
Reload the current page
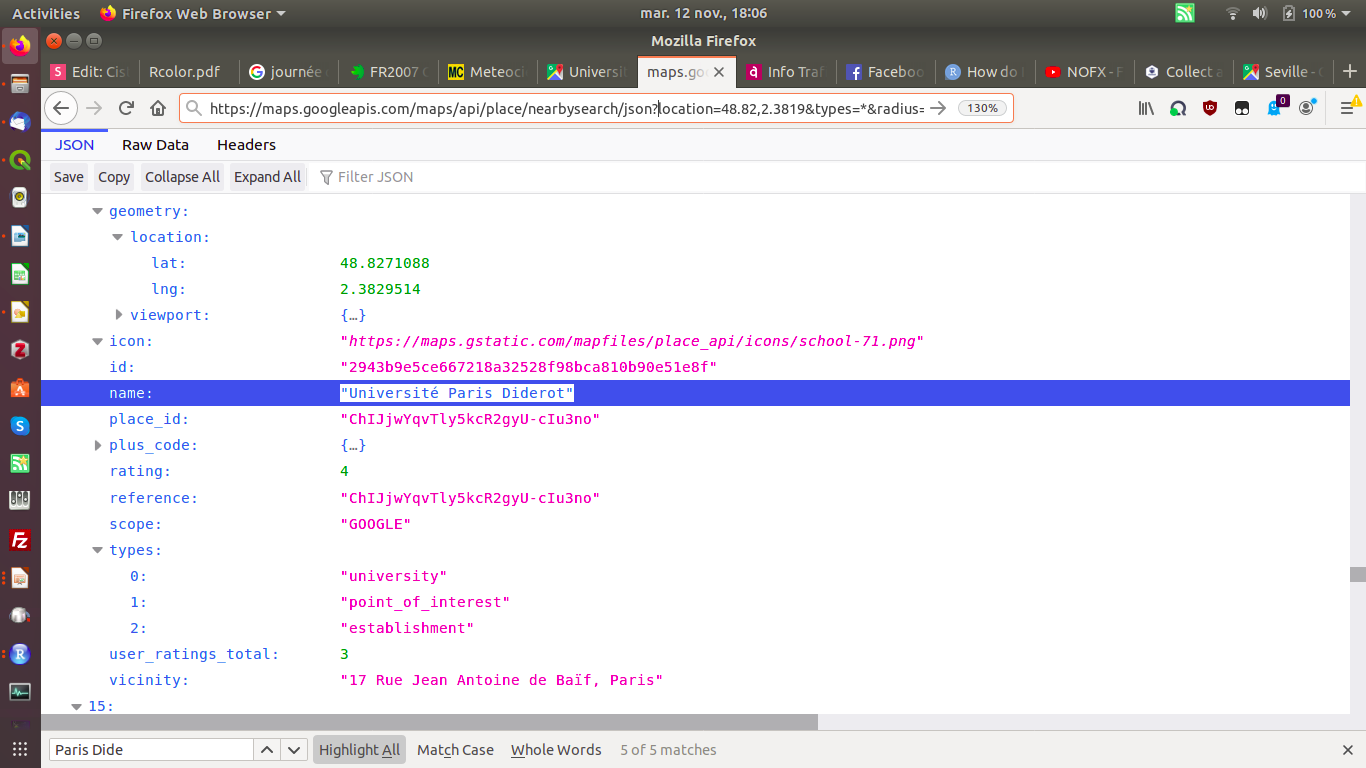[126, 108]
